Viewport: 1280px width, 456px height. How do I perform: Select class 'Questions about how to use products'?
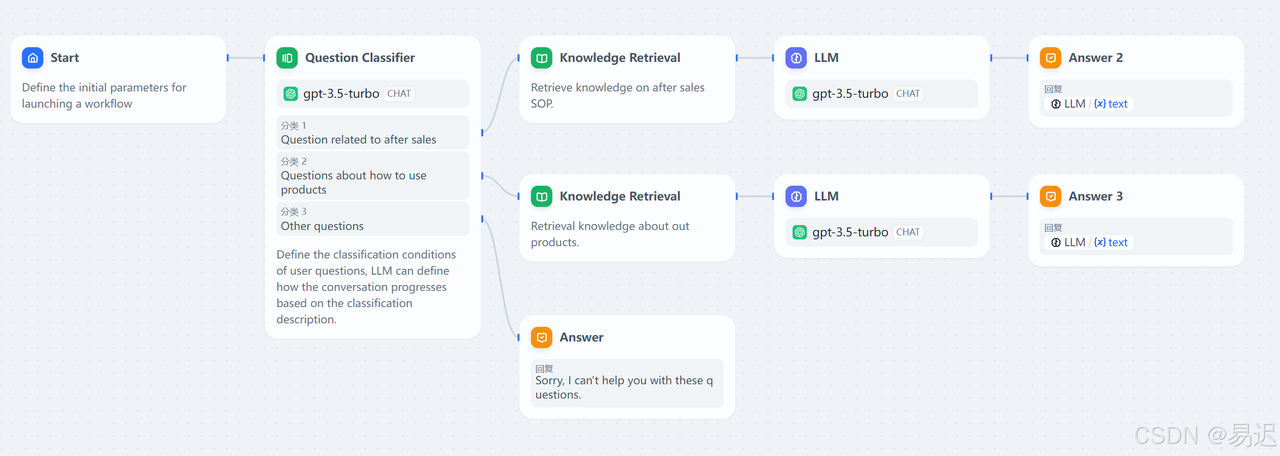[373, 175]
